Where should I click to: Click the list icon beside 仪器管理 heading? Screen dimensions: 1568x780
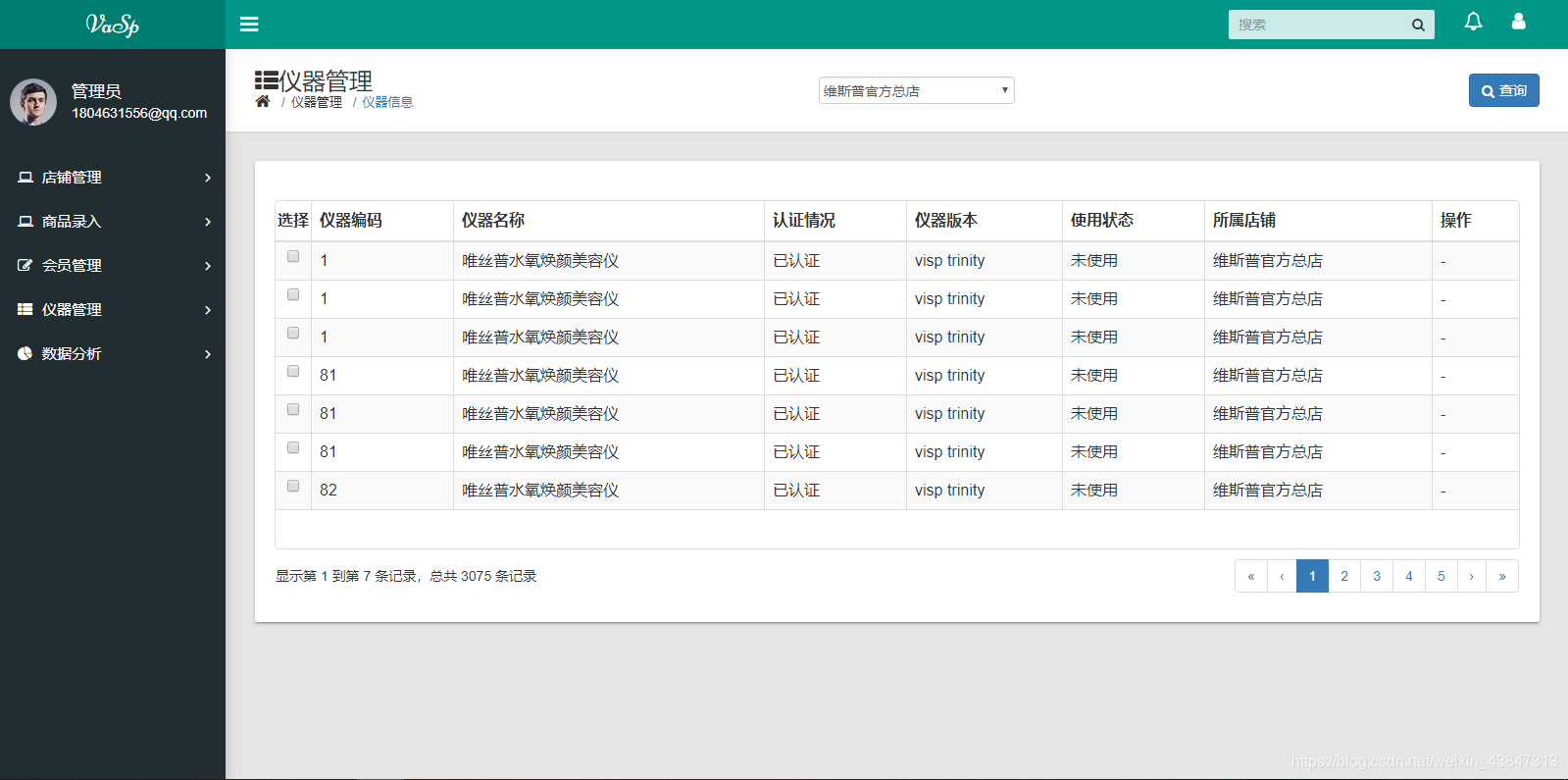click(x=267, y=80)
